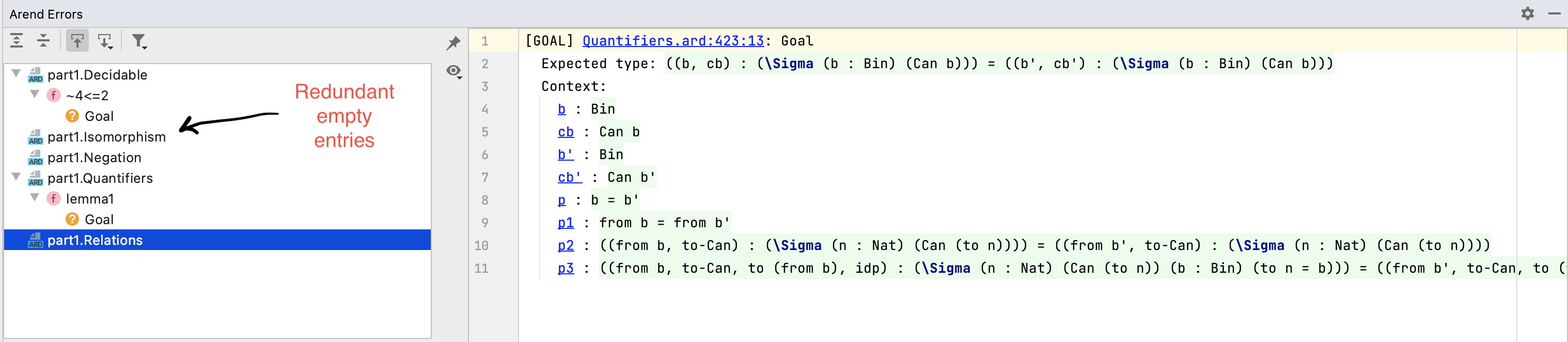This screenshot has height=342, width=1568.
Task: Select the highlighted part1.Relations entry
Action: 96,240
